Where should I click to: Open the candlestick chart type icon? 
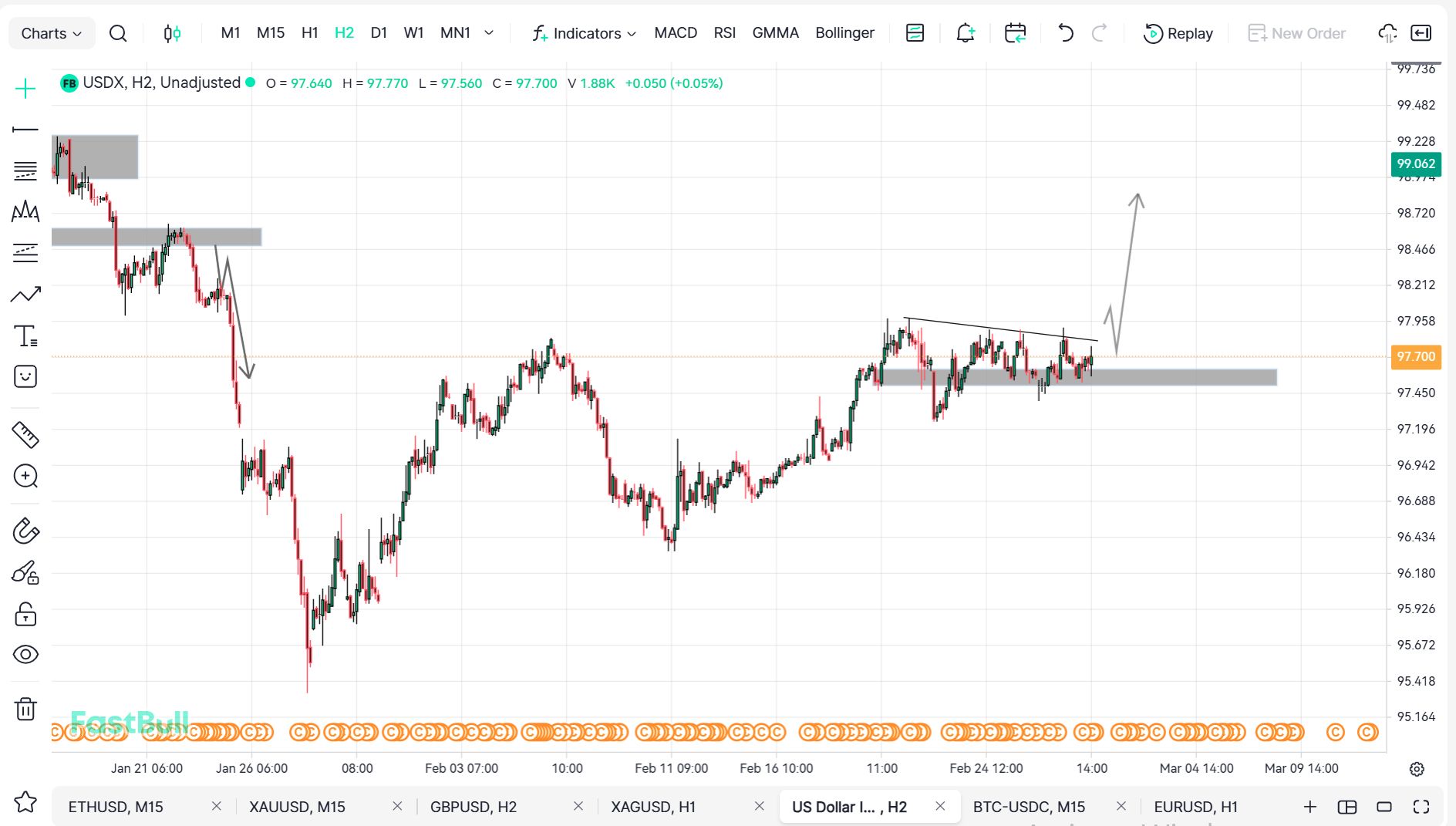(172, 33)
